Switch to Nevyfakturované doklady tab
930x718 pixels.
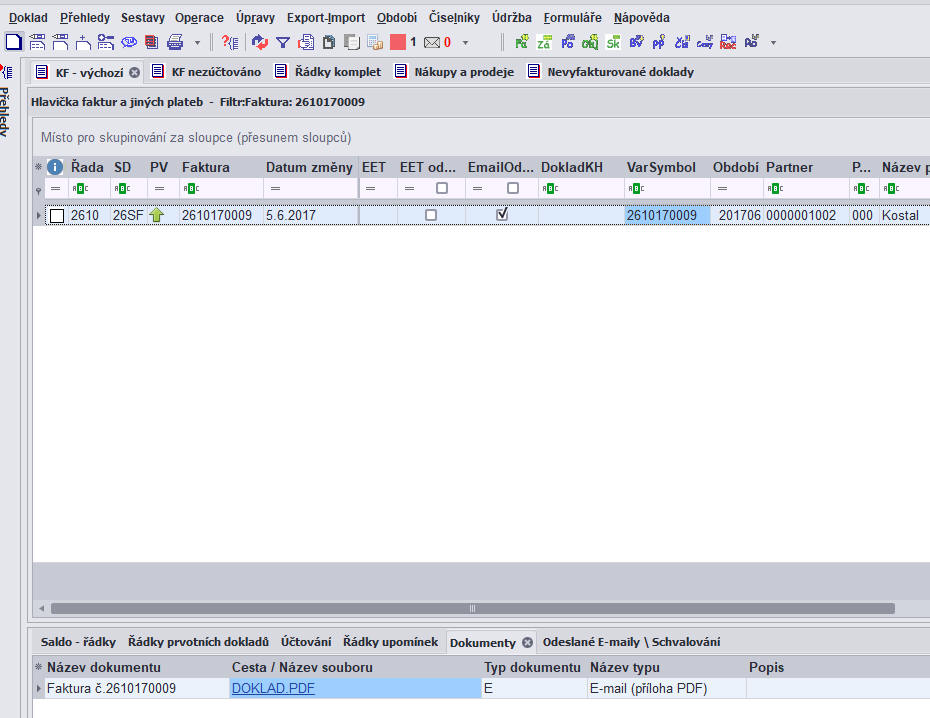tap(611, 72)
